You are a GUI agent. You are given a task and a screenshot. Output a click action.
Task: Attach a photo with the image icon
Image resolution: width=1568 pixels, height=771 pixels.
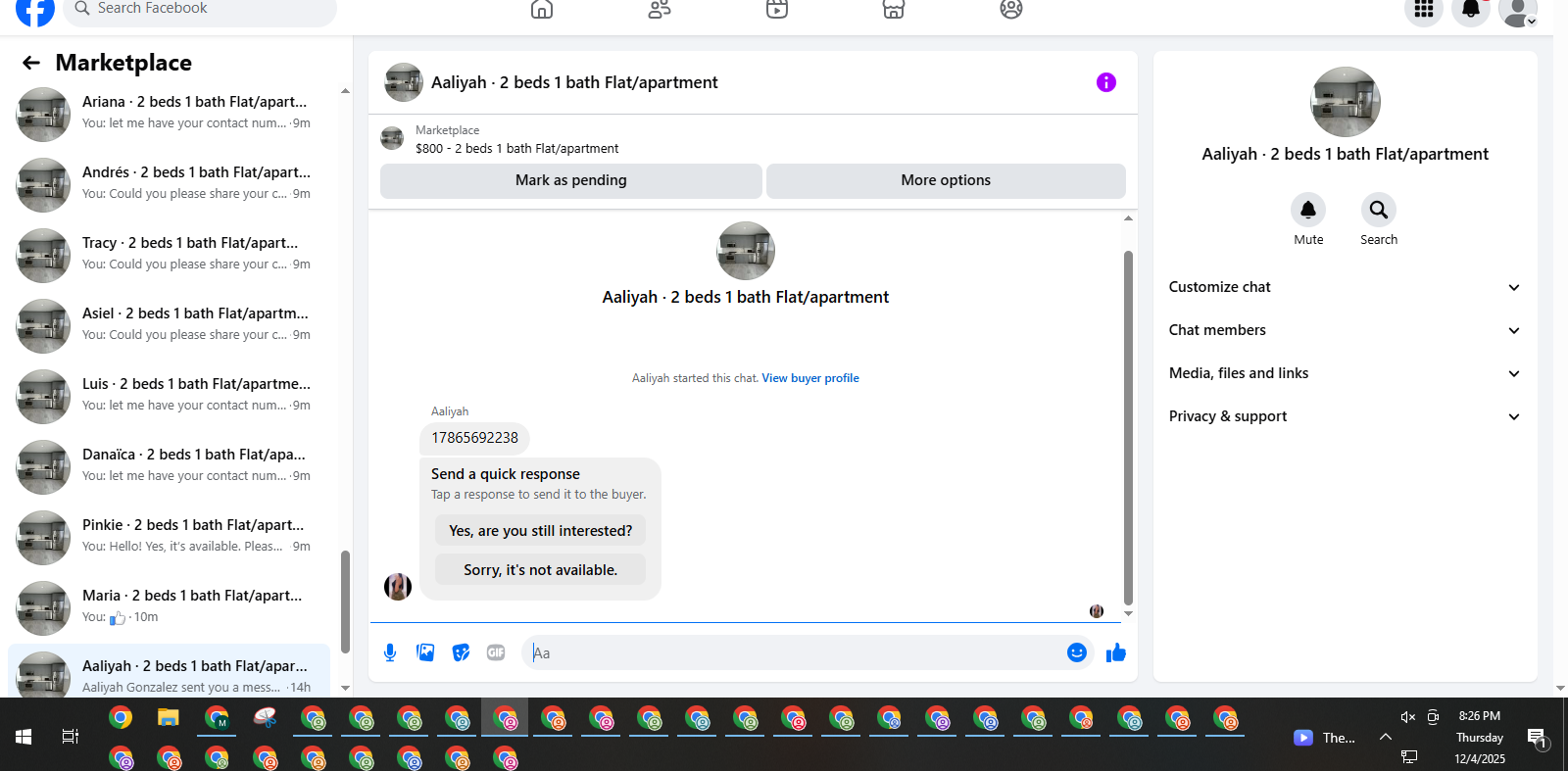coord(425,652)
